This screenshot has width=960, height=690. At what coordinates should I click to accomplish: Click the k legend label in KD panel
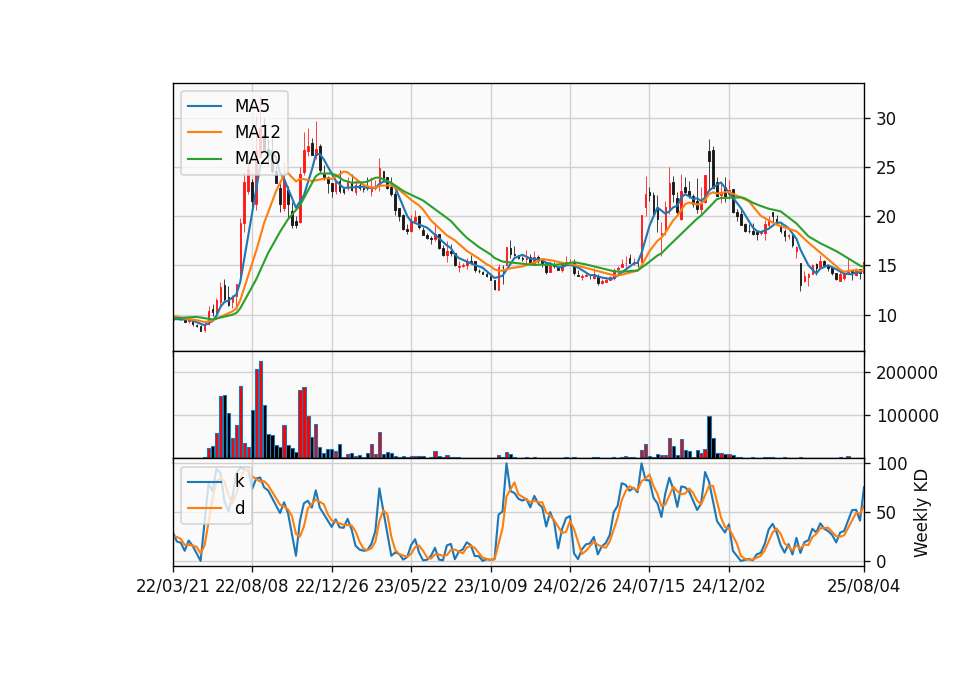pyautogui.click(x=239, y=481)
